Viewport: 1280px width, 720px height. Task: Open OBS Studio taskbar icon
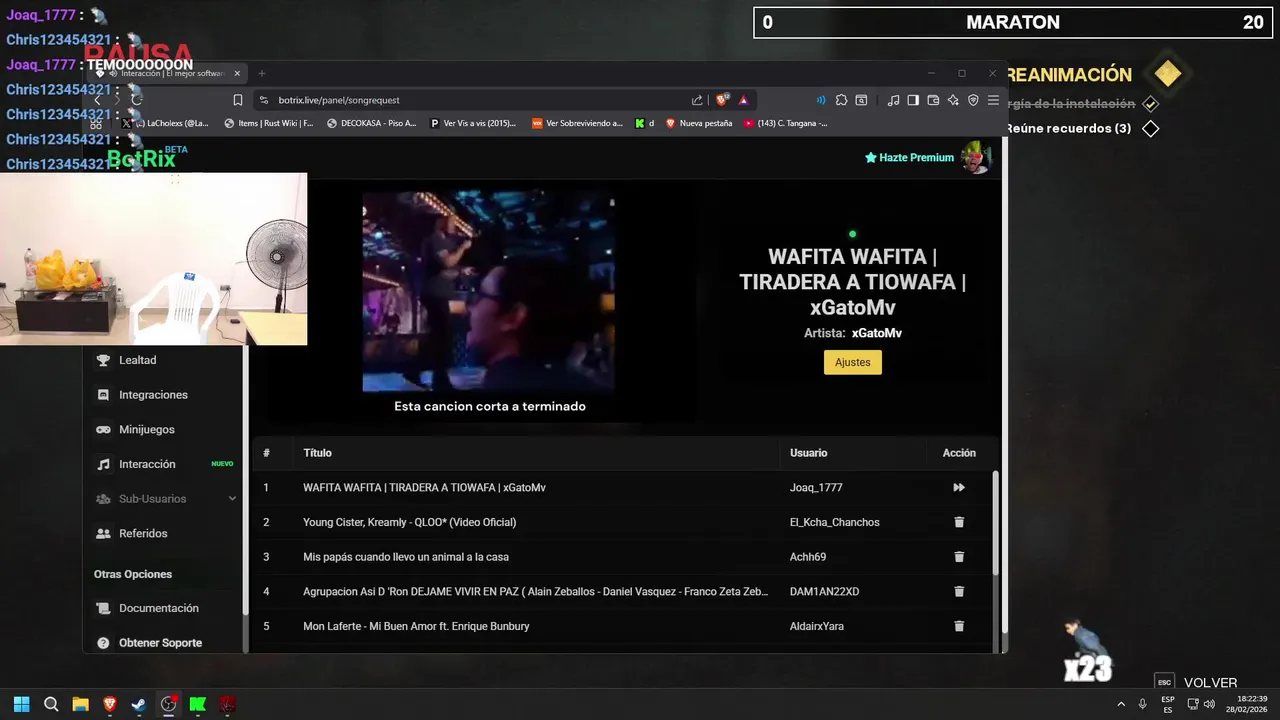[x=169, y=704]
